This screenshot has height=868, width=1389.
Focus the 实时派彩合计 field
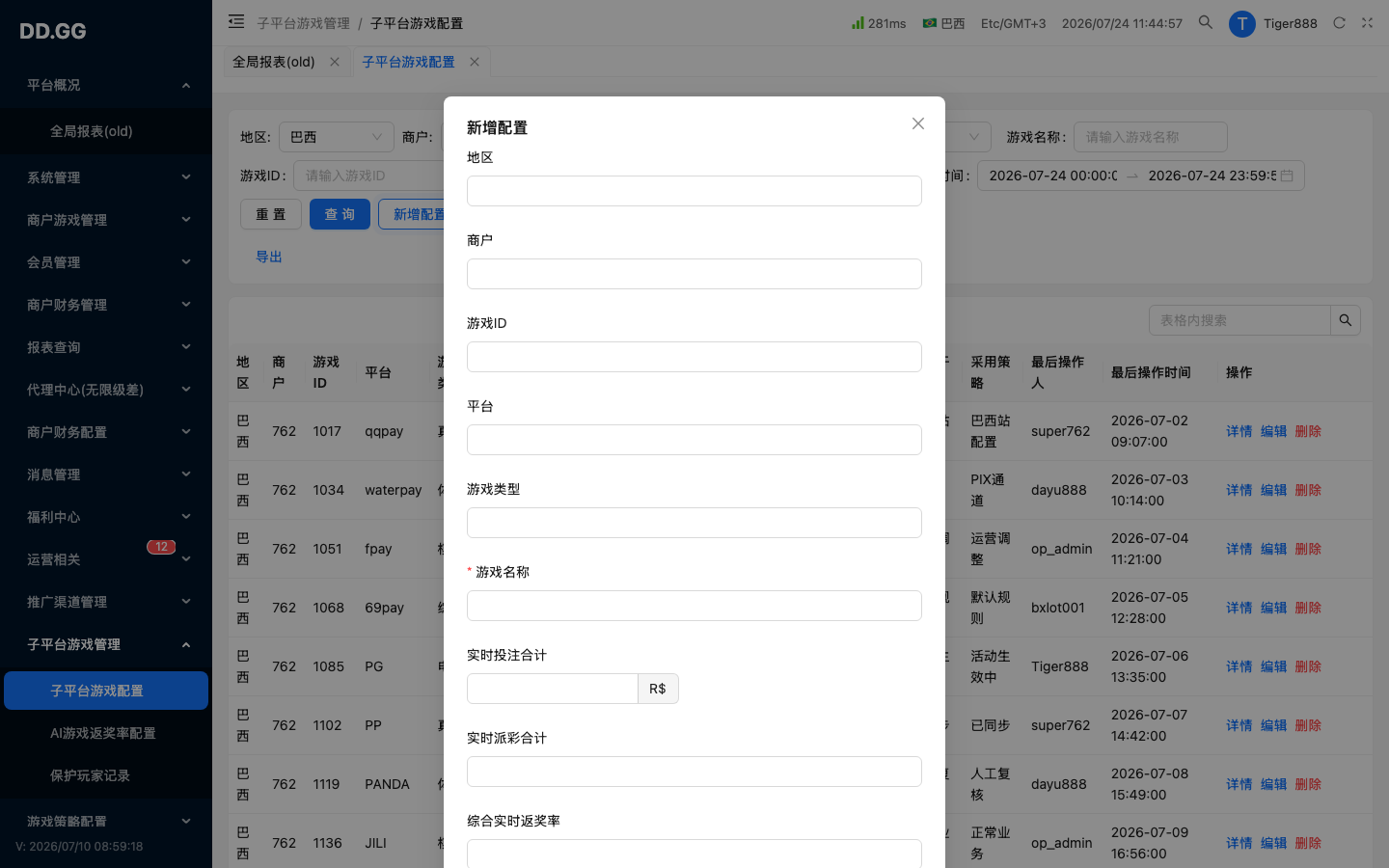(694, 772)
